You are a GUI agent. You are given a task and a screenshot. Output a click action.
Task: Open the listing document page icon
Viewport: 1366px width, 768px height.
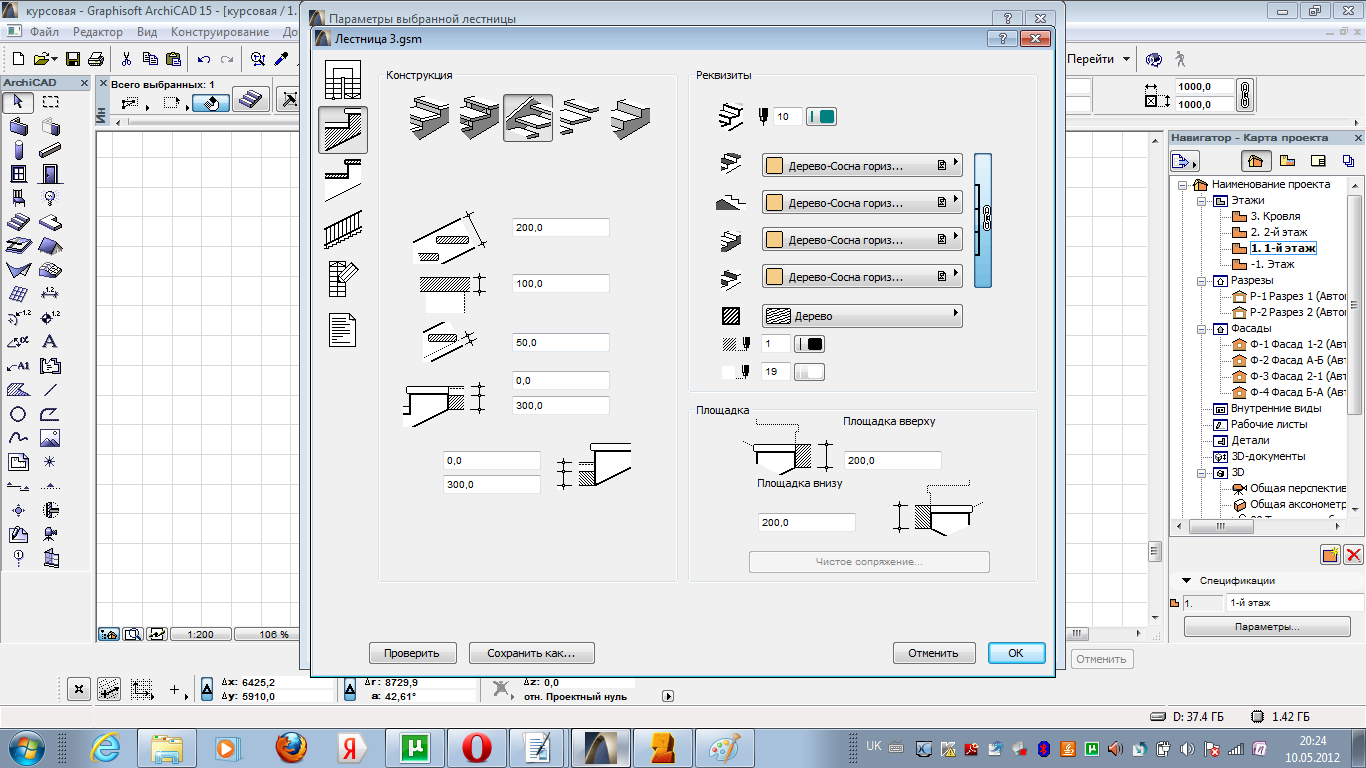343,330
